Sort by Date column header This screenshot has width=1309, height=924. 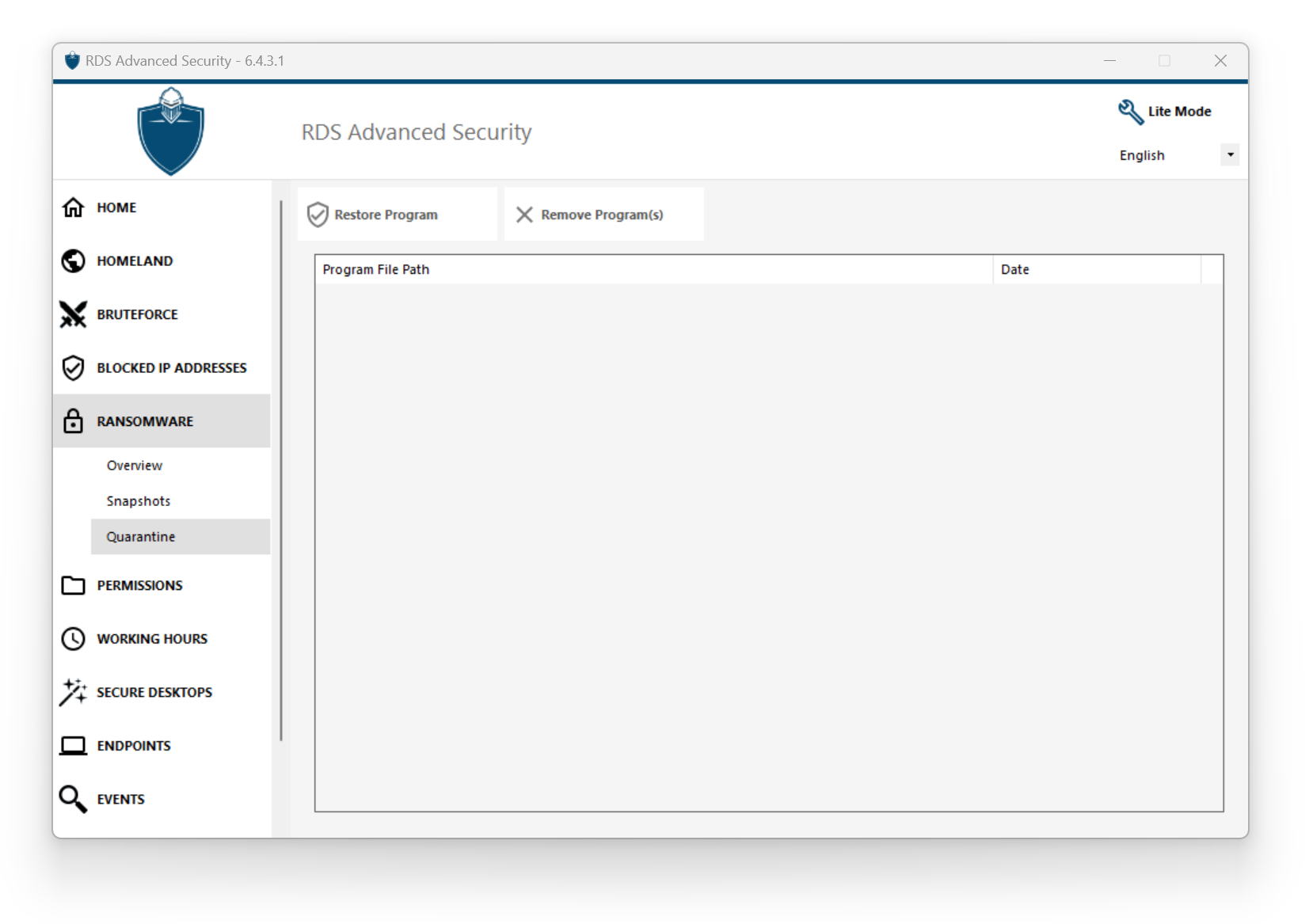pos(1097,269)
